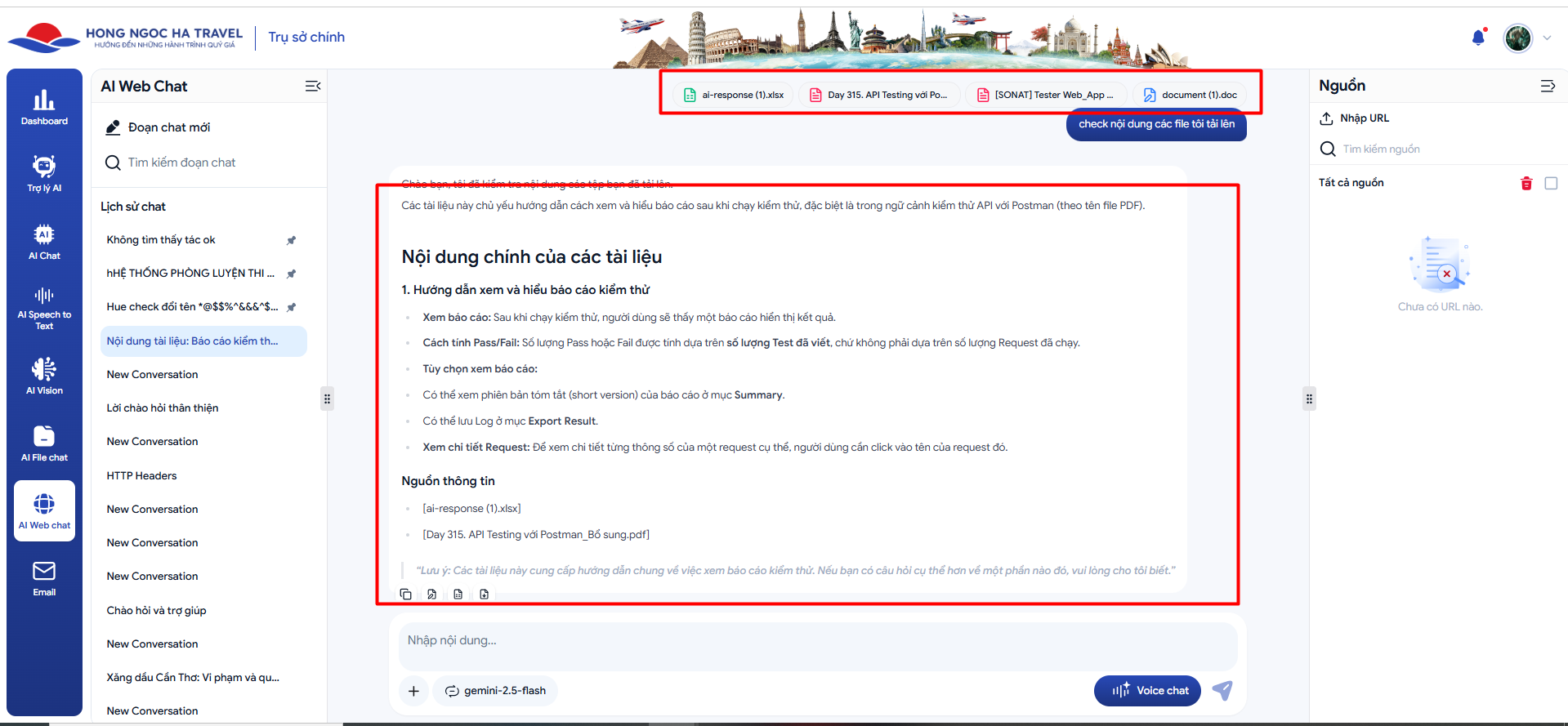Click the copy response icon
Image resolution: width=1568 pixels, height=726 pixels.
[406, 595]
